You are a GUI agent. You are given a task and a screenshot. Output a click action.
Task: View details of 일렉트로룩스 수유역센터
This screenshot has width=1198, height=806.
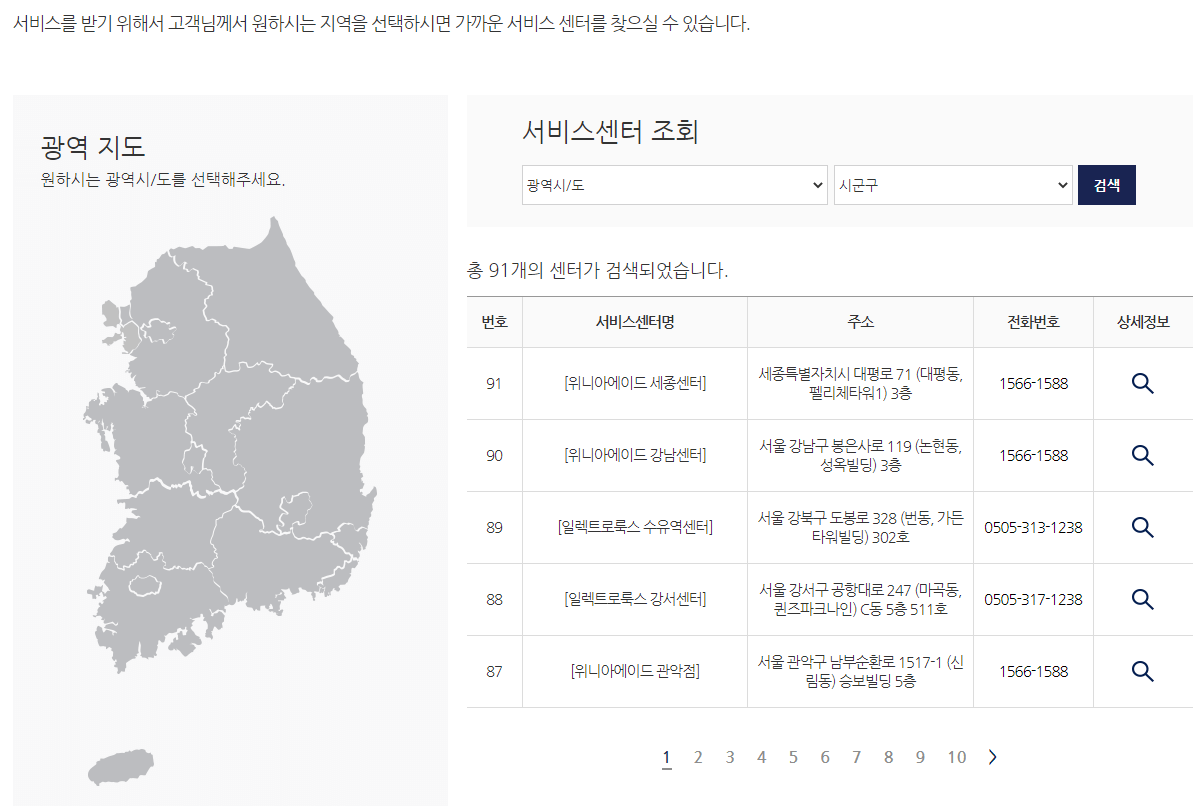(1142, 527)
